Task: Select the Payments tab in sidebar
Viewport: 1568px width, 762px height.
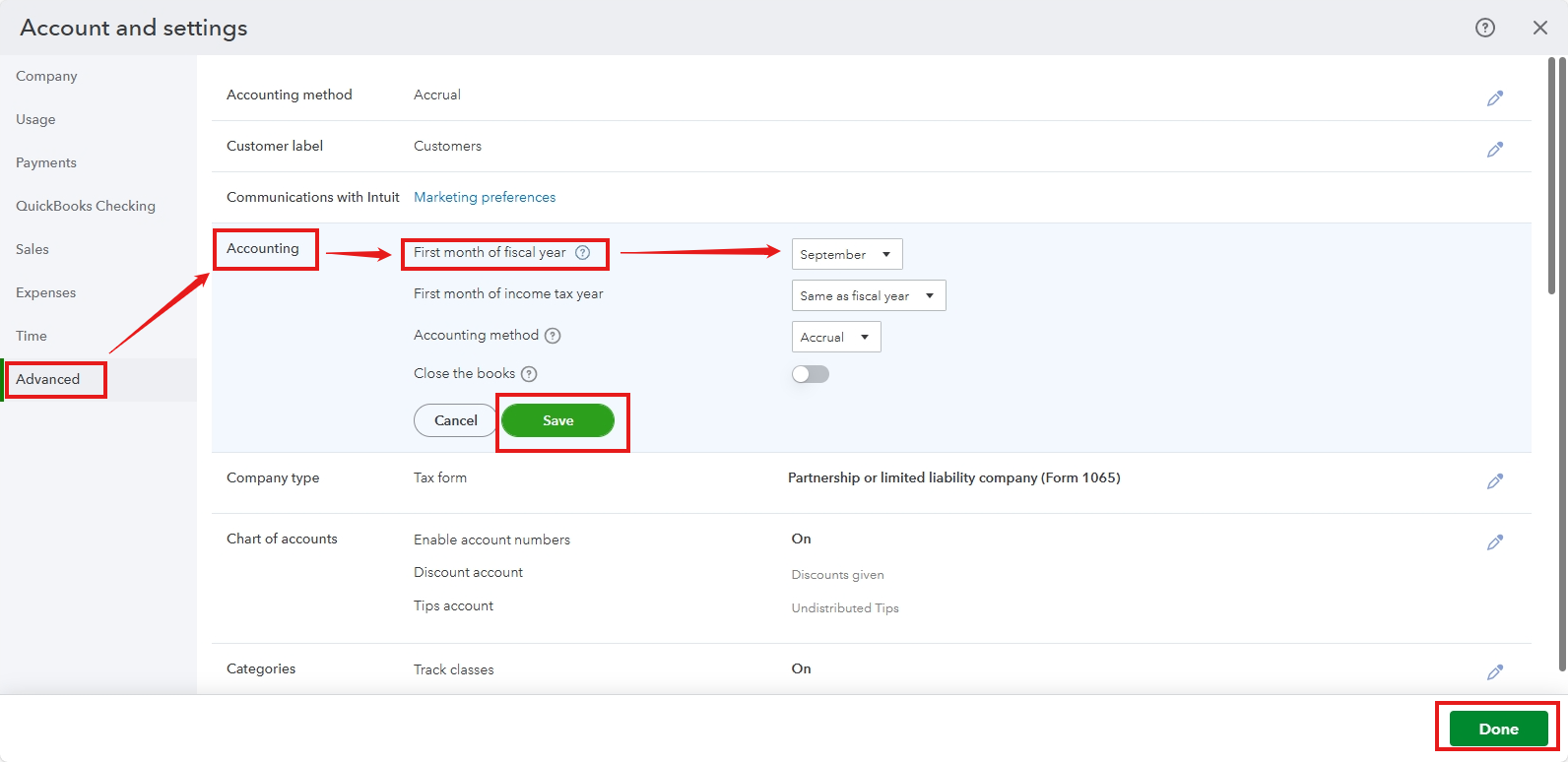Action: [46, 162]
